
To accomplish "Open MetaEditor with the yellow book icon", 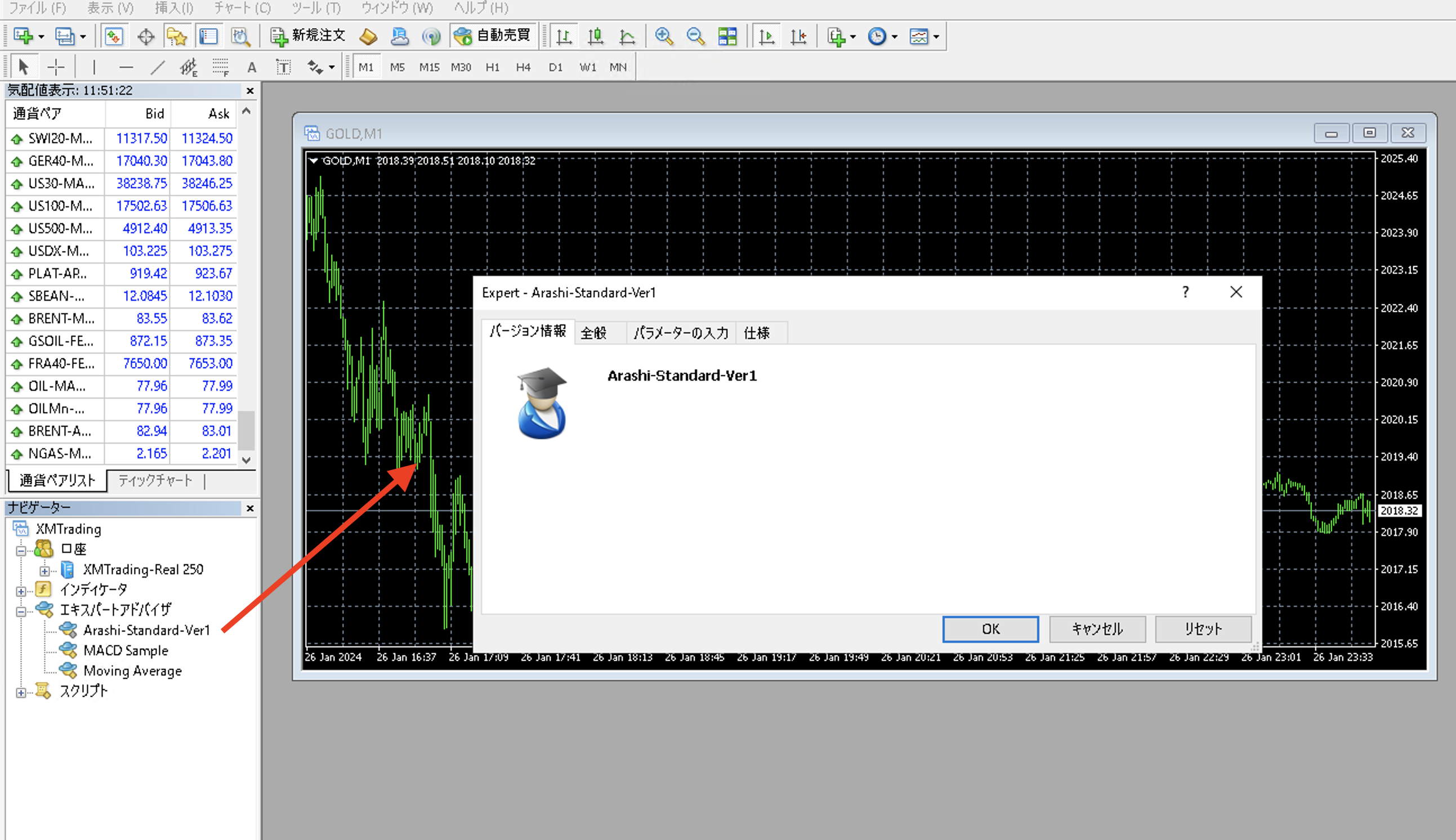I will (x=368, y=37).
